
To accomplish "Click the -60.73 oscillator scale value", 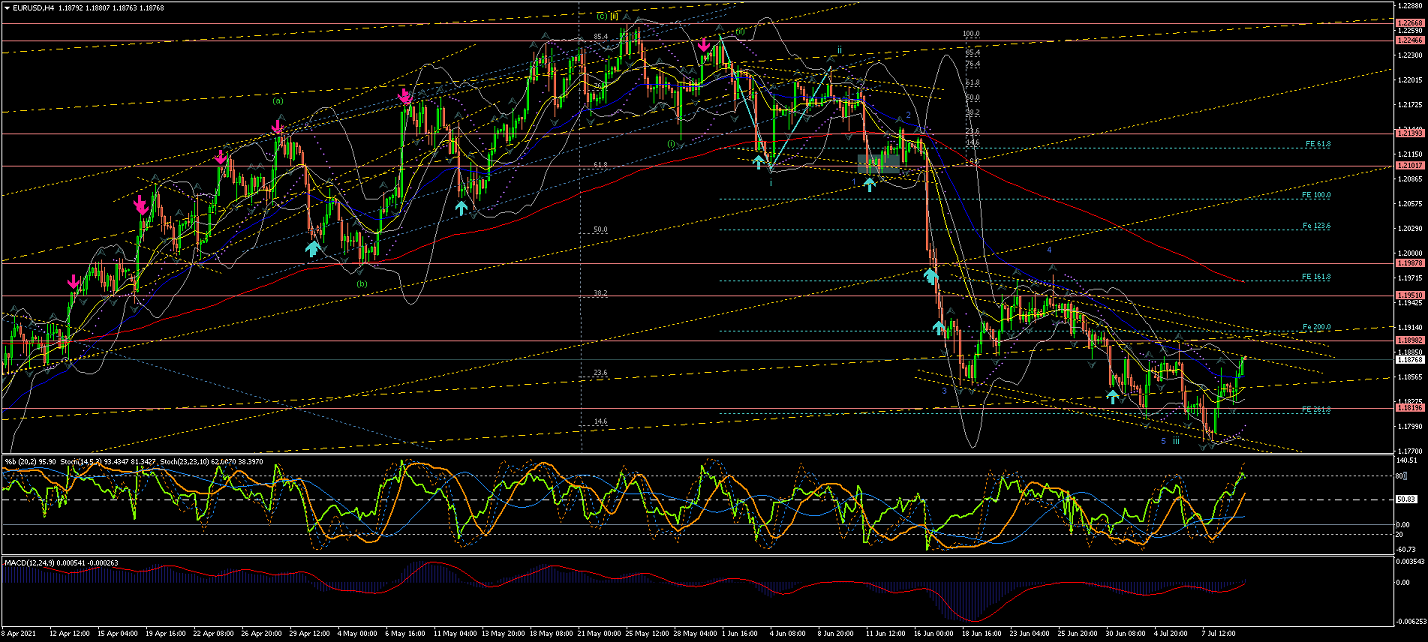I will (x=1406, y=550).
